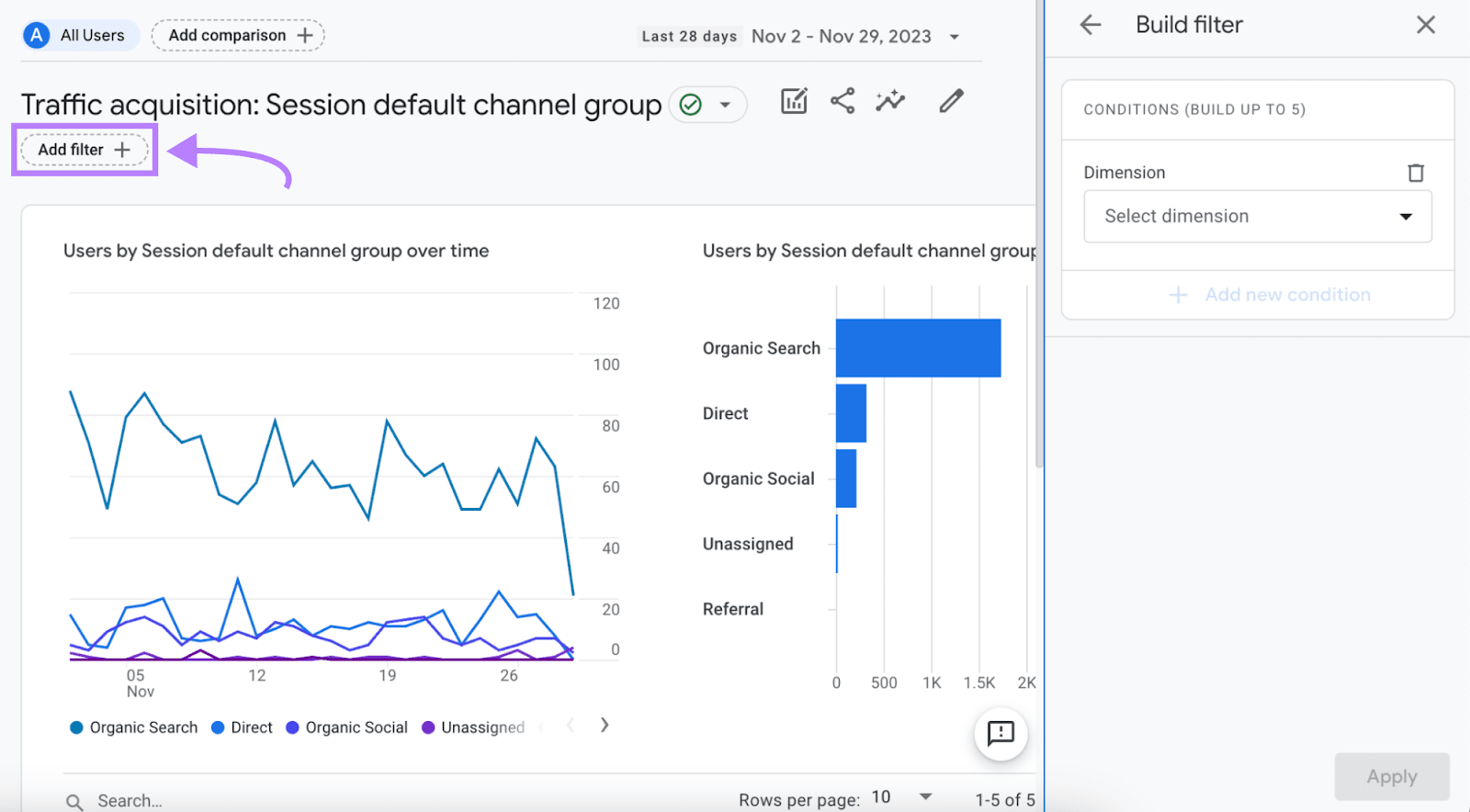Screen dimensions: 1470x812
Task: Toggle Organic Social series in legend
Action: pos(346,727)
